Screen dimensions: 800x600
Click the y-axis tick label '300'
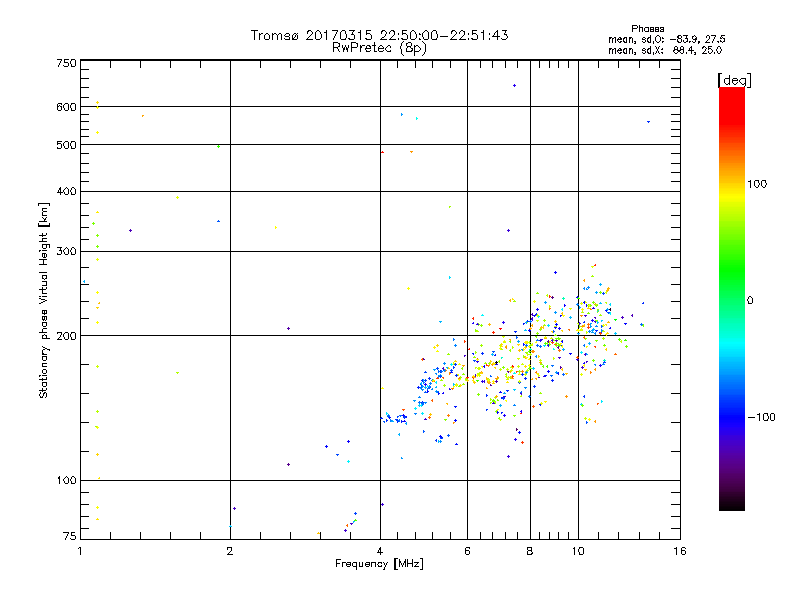click(66, 252)
